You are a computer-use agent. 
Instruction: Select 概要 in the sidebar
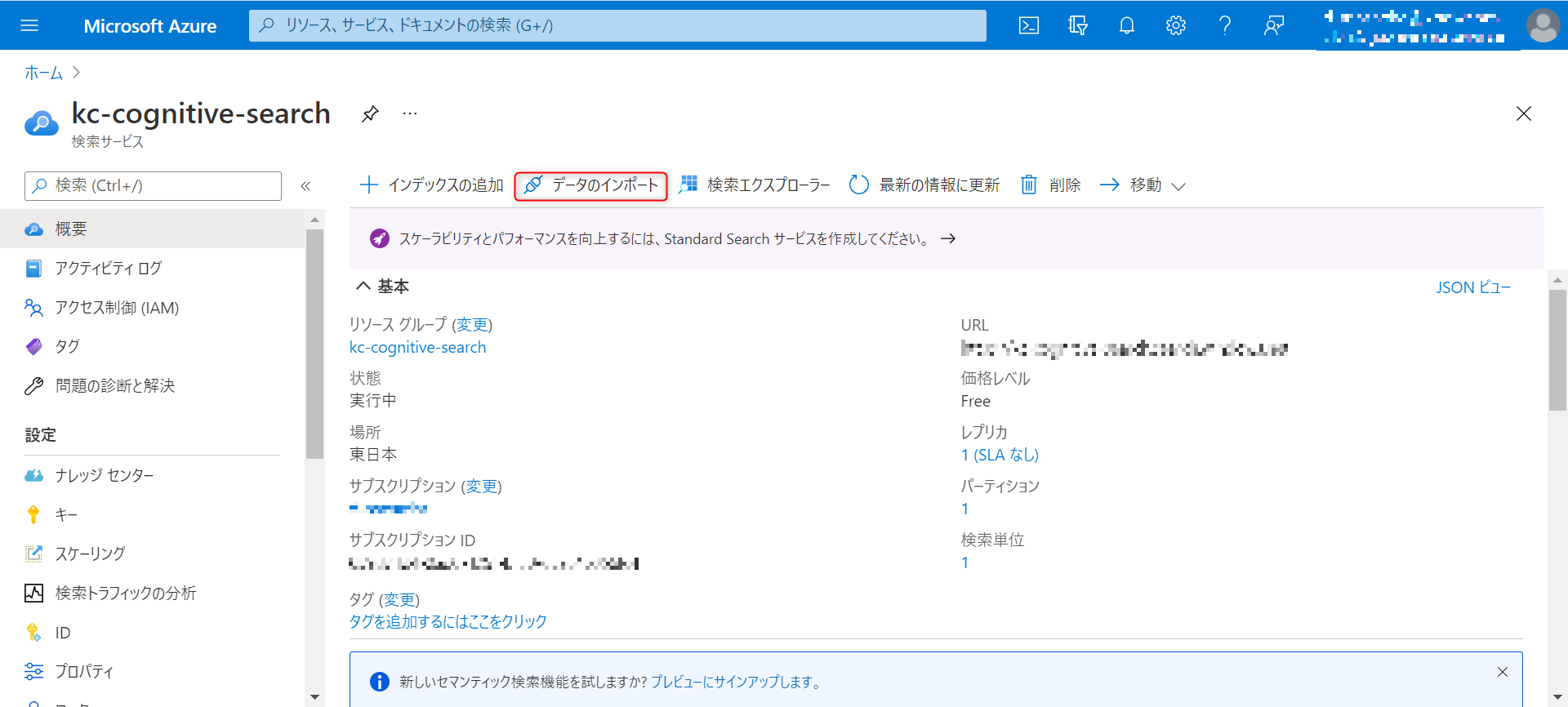(x=152, y=229)
